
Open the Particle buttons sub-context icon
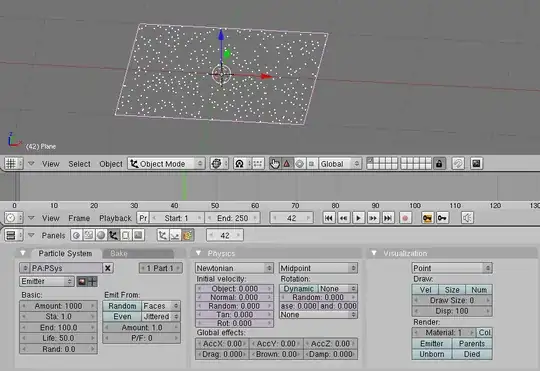187,235
